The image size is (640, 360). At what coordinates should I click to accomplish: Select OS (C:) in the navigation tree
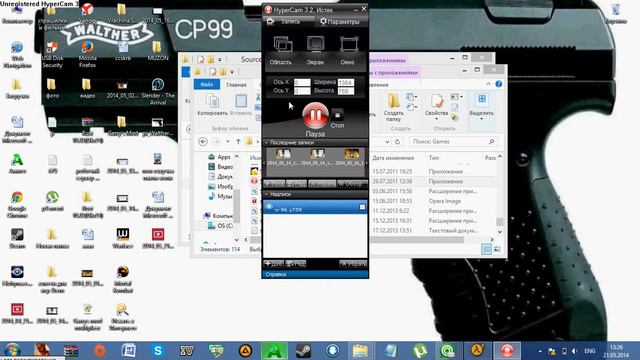click(220, 225)
